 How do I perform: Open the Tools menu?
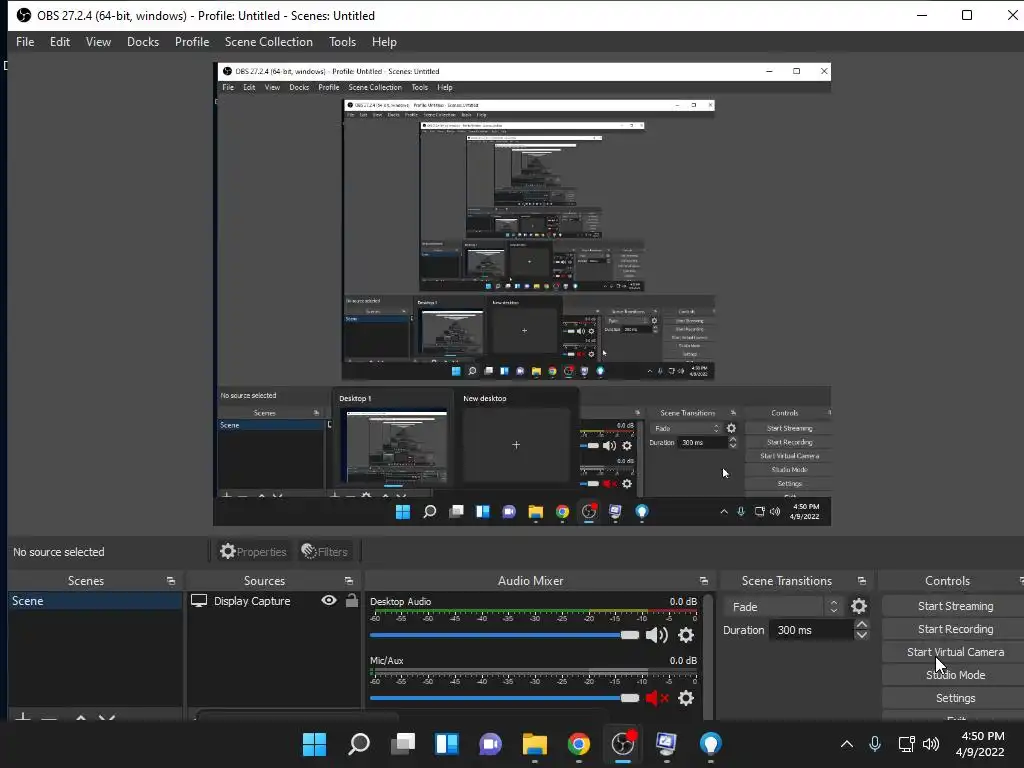(342, 42)
